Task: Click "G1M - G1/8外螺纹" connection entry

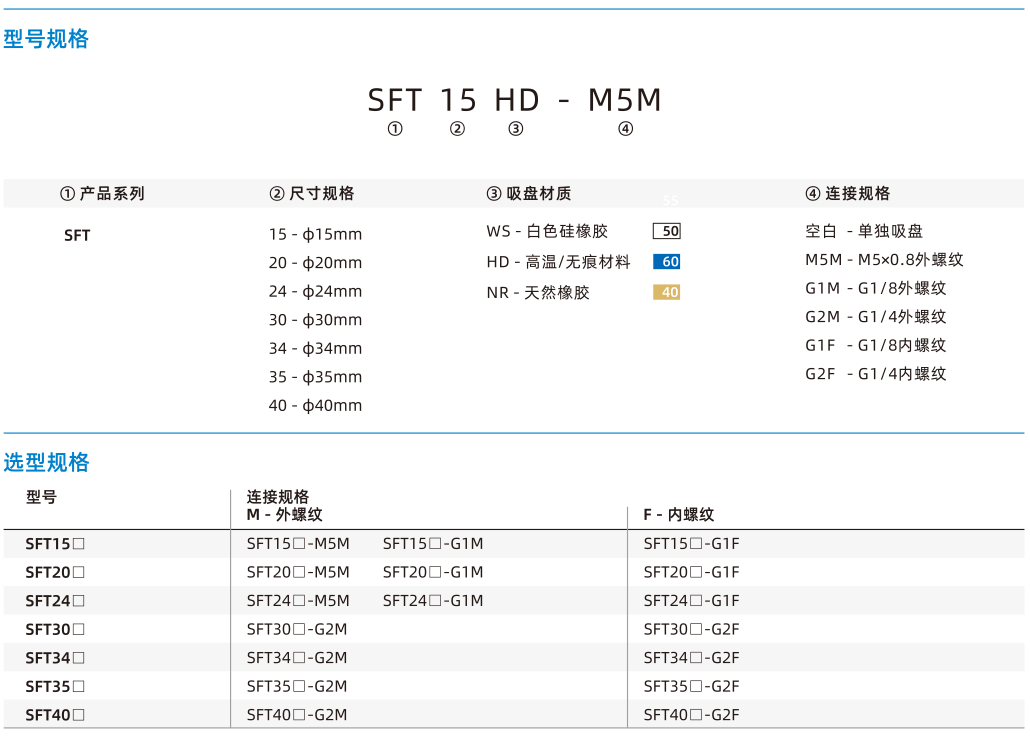Action: coord(876,288)
